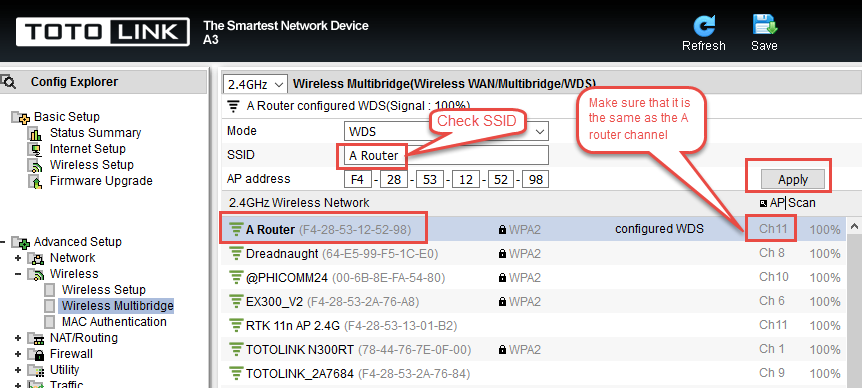The width and height of the screenshot is (862, 388).
Task: Open Status Summary chart icon
Action: click(x=35, y=134)
